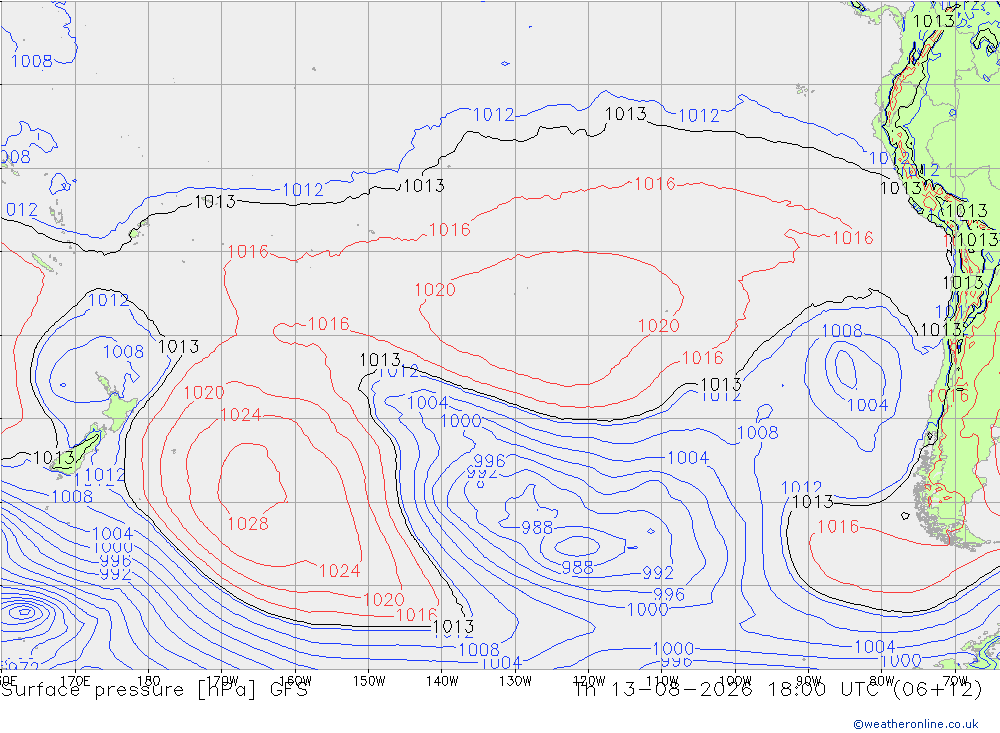Click the 1004 low label off Chile
The width and height of the screenshot is (1000, 733).
coord(867,405)
